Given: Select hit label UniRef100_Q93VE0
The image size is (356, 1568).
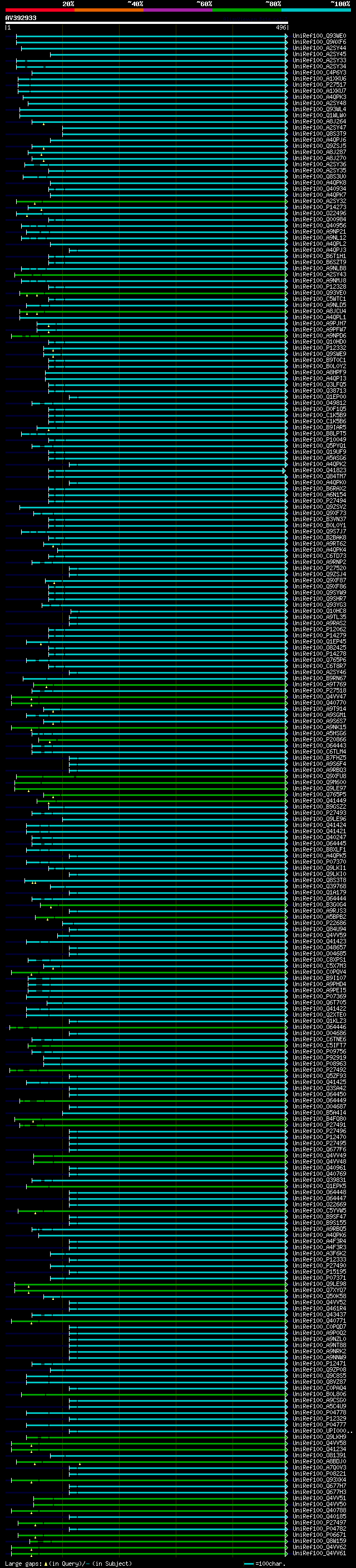Looking at the screenshot, I should (319, 293).
